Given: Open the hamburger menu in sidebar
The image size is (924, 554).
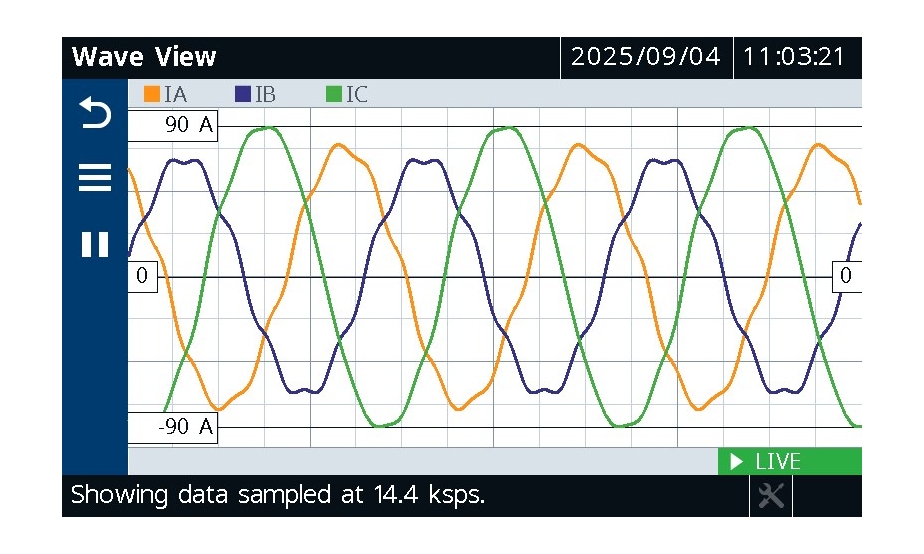Looking at the screenshot, I should click(x=95, y=179).
